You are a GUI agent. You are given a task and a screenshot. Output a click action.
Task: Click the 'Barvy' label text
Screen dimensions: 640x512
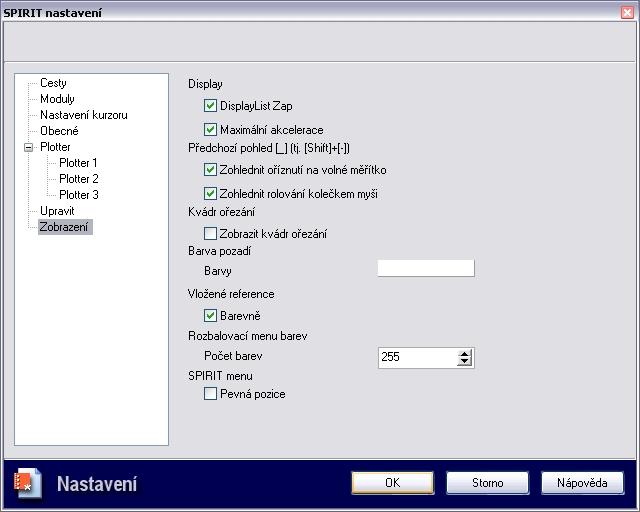[218, 271]
